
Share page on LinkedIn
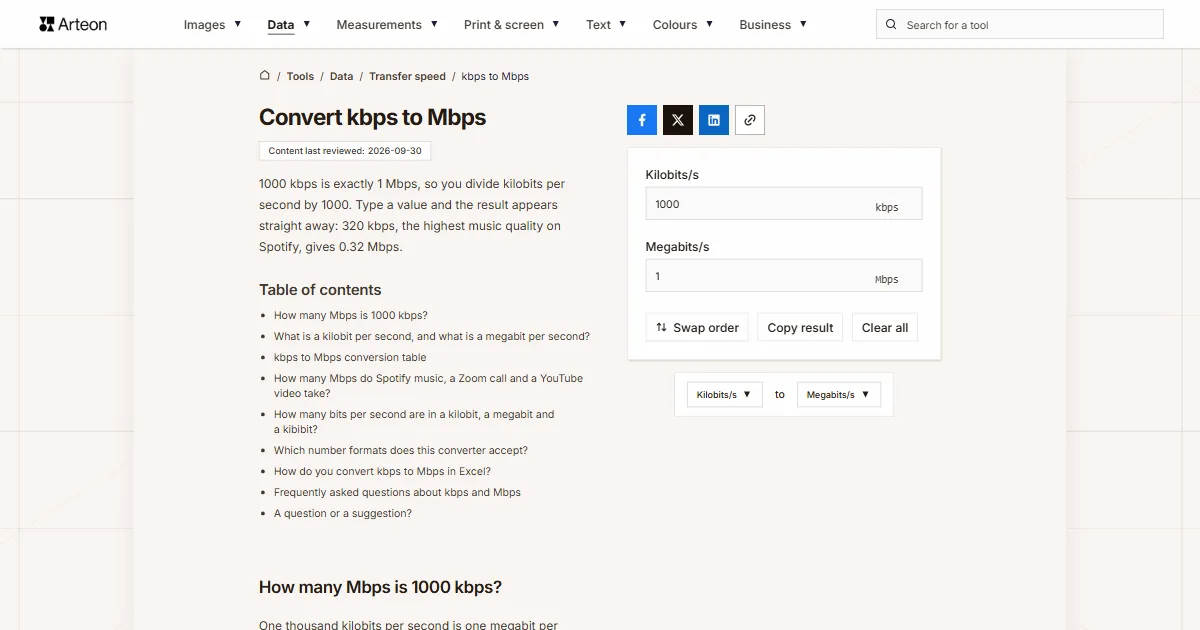[x=714, y=120]
